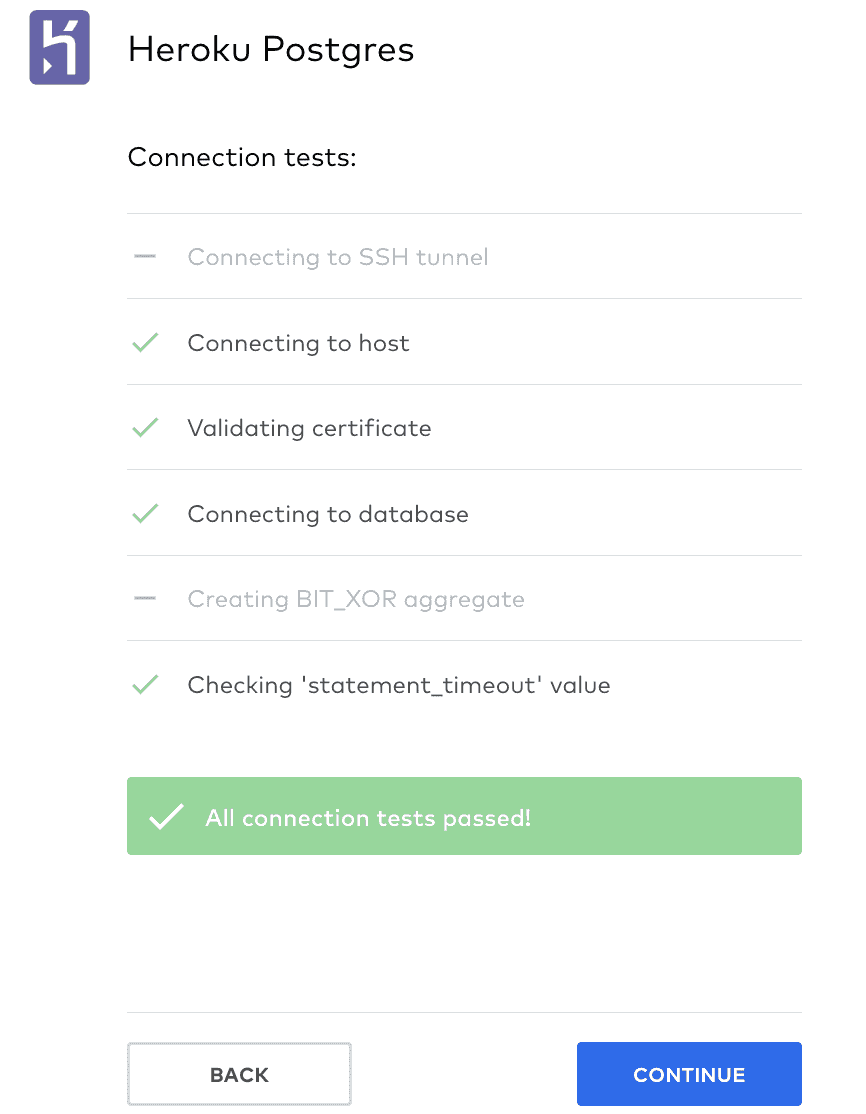This screenshot has width=866, height=1114.
Task: Click the checkmark beside 'Connecting to host'
Action: [144, 342]
